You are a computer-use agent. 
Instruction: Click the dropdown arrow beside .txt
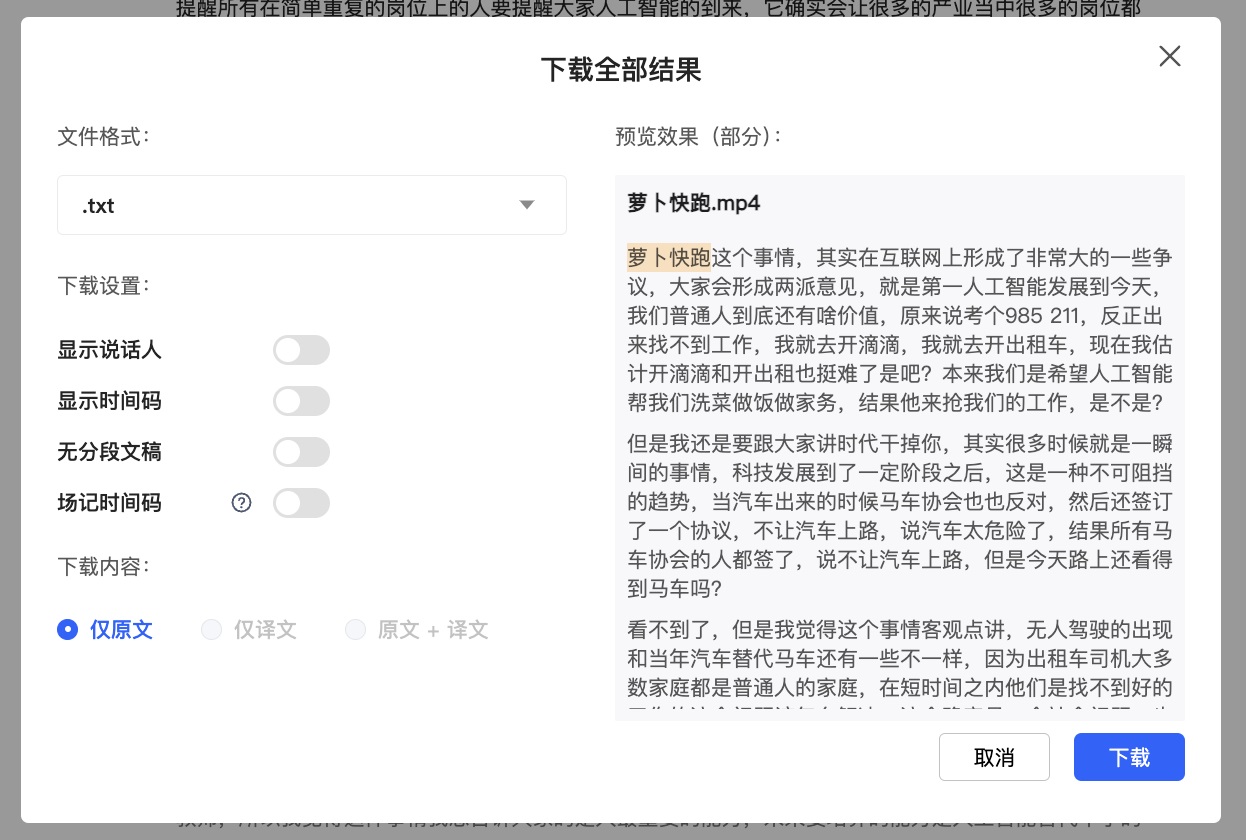pyautogui.click(x=527, y=205)
